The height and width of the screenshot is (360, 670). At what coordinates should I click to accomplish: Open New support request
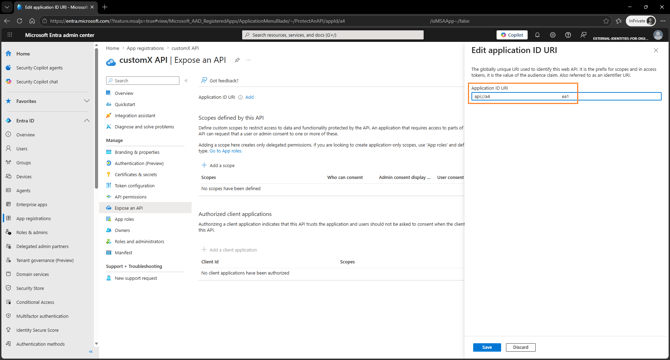[x=136, y=278]
